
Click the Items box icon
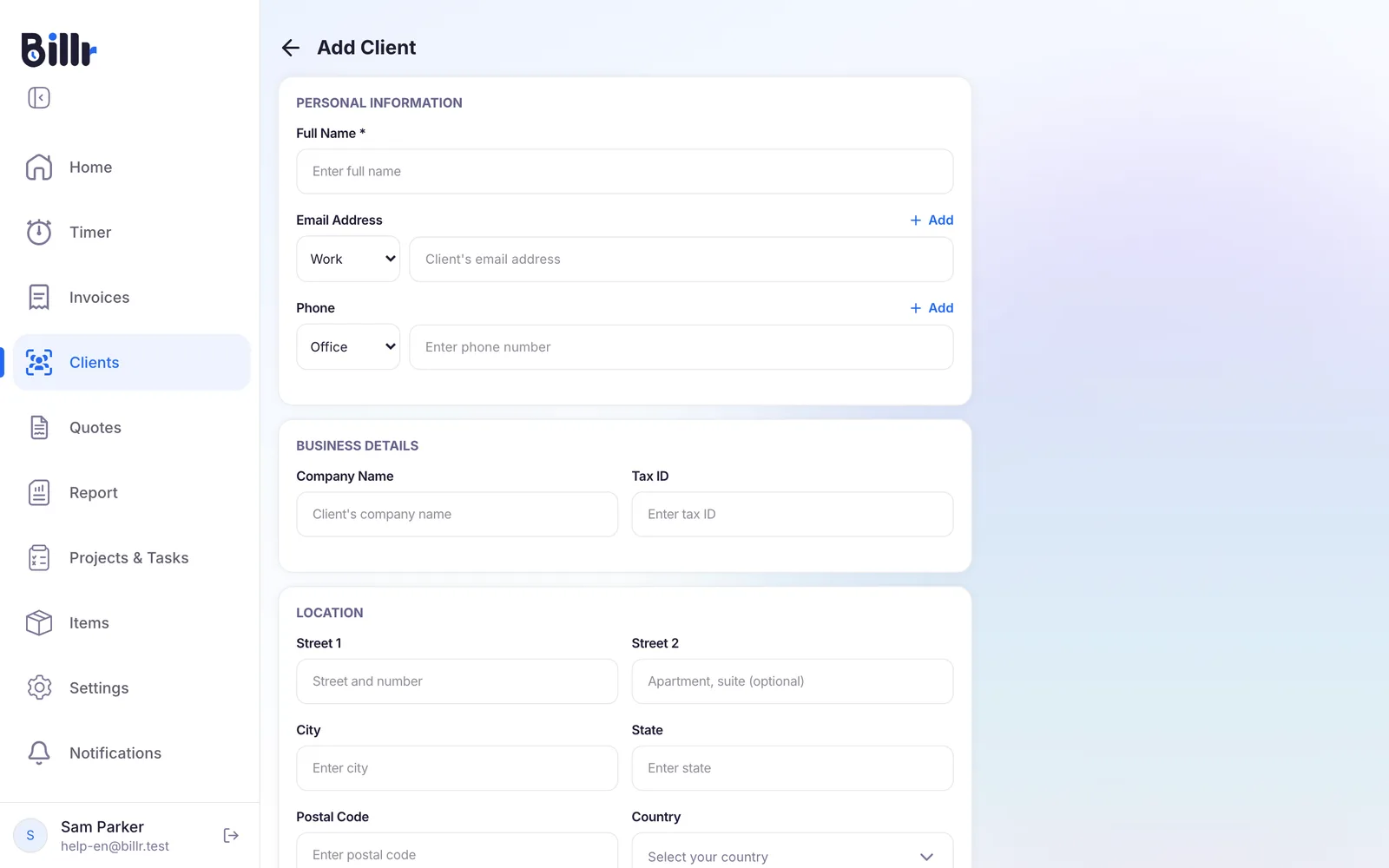click(39, 623)
